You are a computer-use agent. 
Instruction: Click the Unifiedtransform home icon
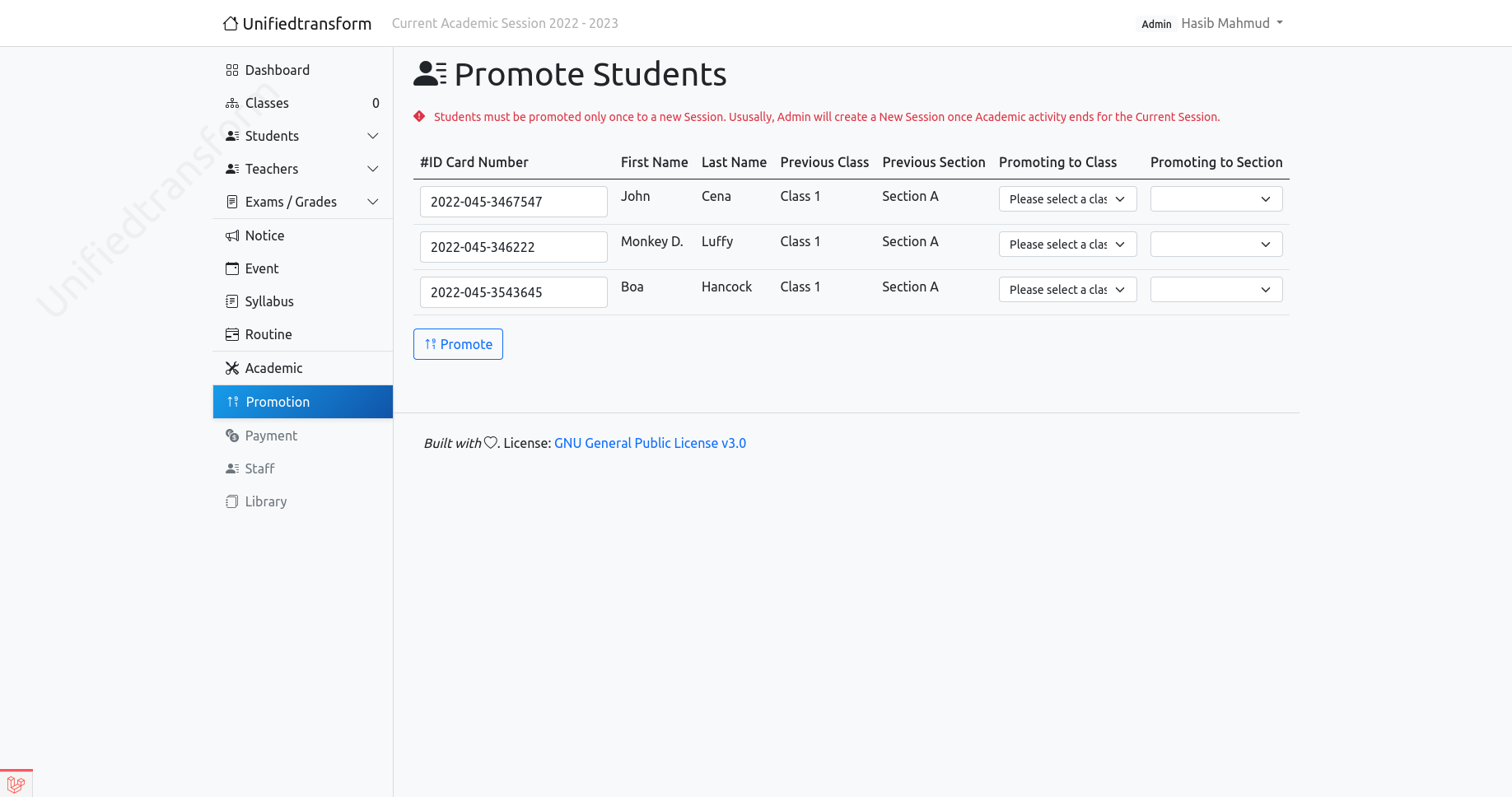pos(231,23)
